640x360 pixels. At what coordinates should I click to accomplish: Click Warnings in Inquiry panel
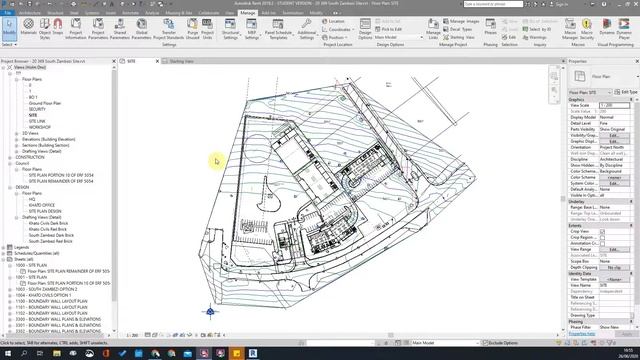[534, 37]
